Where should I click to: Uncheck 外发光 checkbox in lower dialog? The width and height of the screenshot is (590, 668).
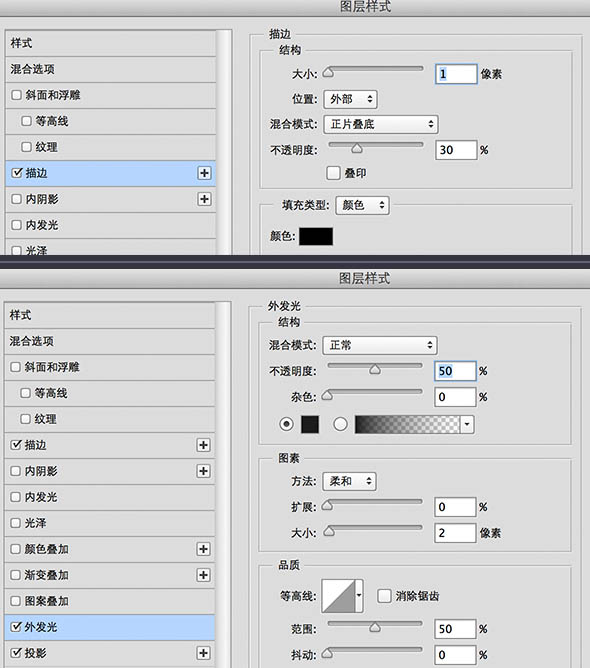16,627
